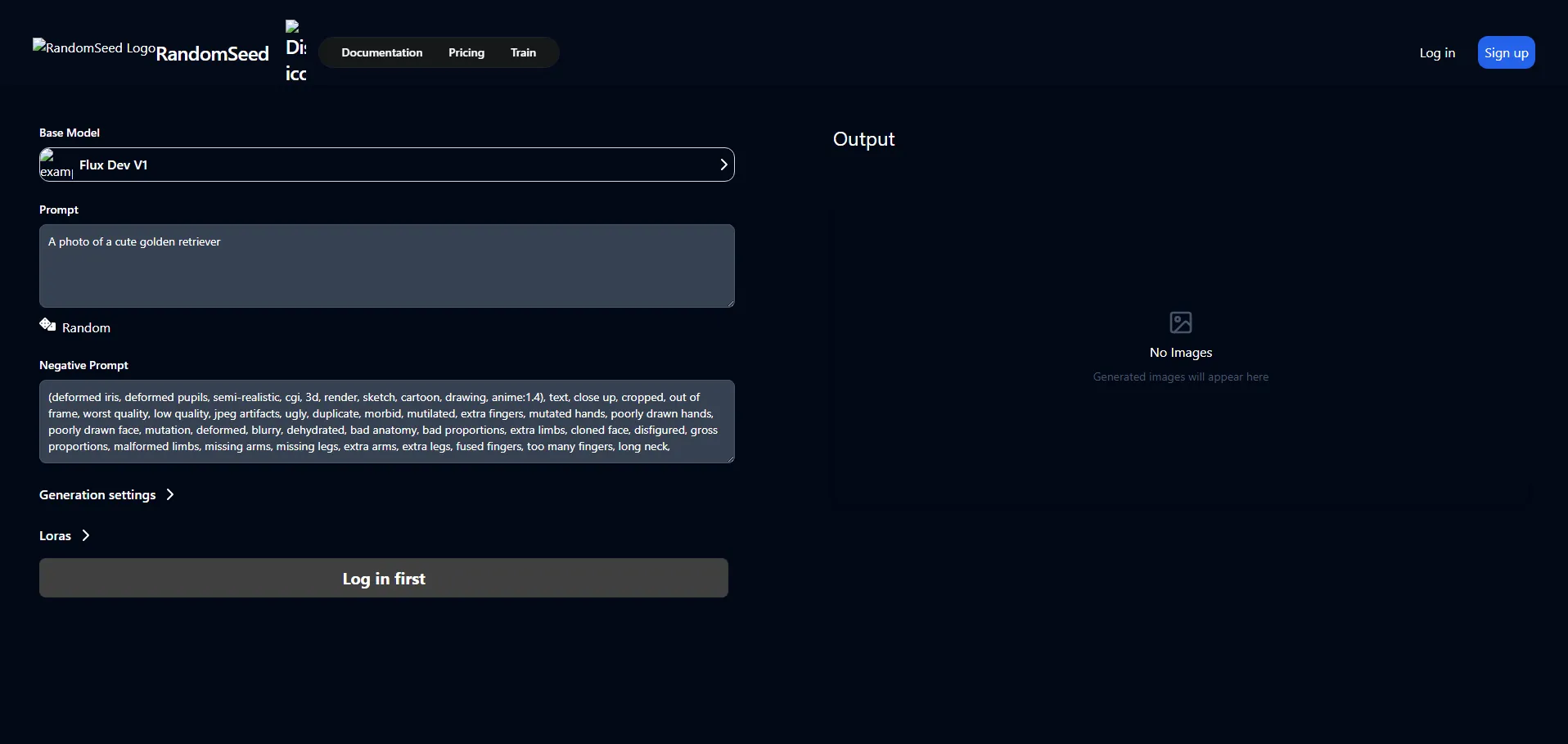Image resolution: width=1568 pixels, height=744 pixels.
Task: Focus the Negative Prompt text area
Action: coord(386,422)
